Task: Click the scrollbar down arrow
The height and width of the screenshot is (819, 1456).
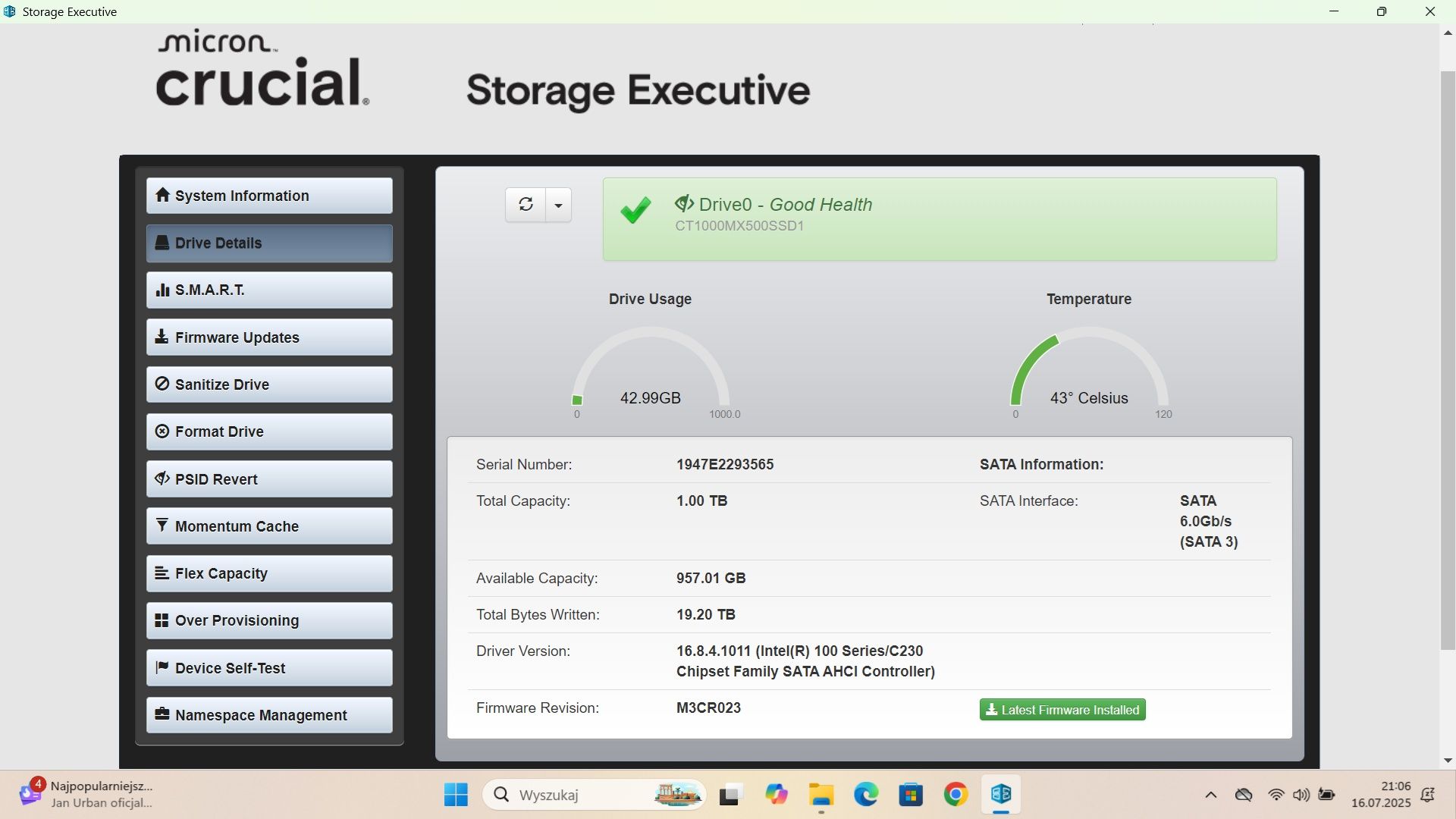Action: click(1448, 761)
